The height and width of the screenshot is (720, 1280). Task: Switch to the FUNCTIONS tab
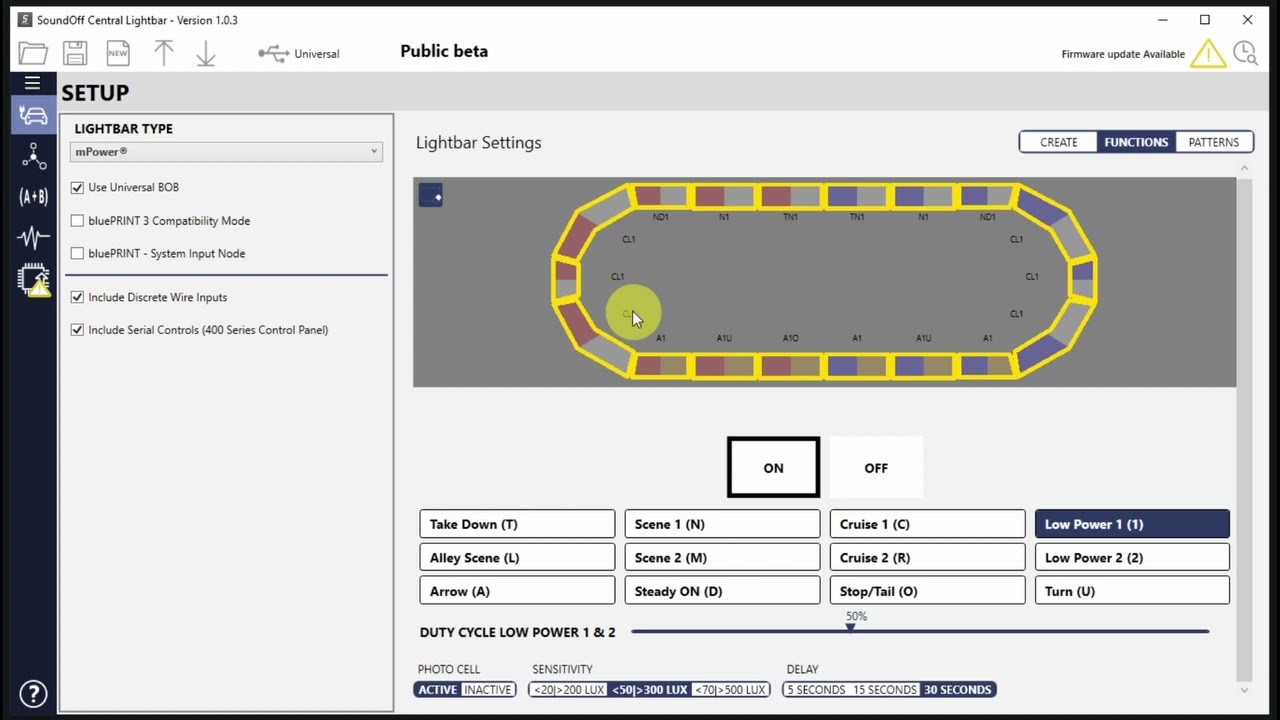(1136, 142)
